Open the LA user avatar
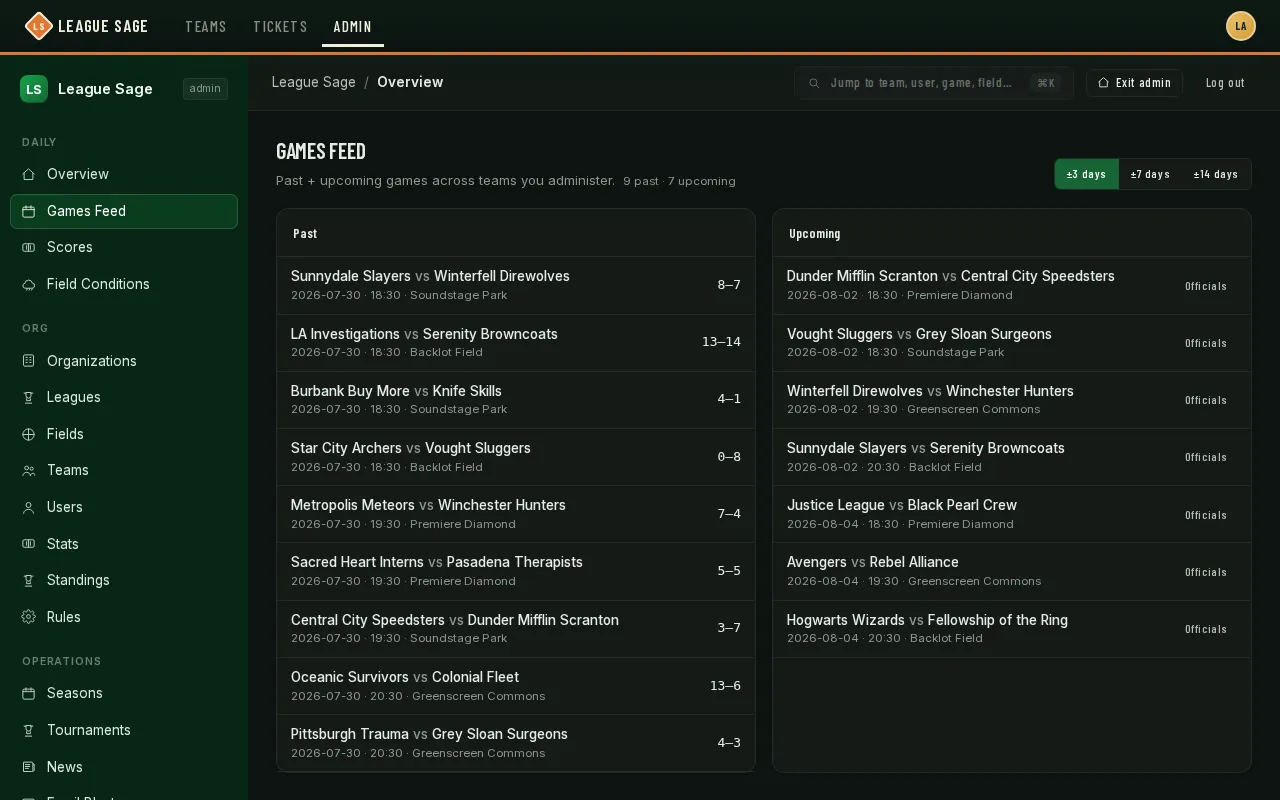 coord(1241,26)
